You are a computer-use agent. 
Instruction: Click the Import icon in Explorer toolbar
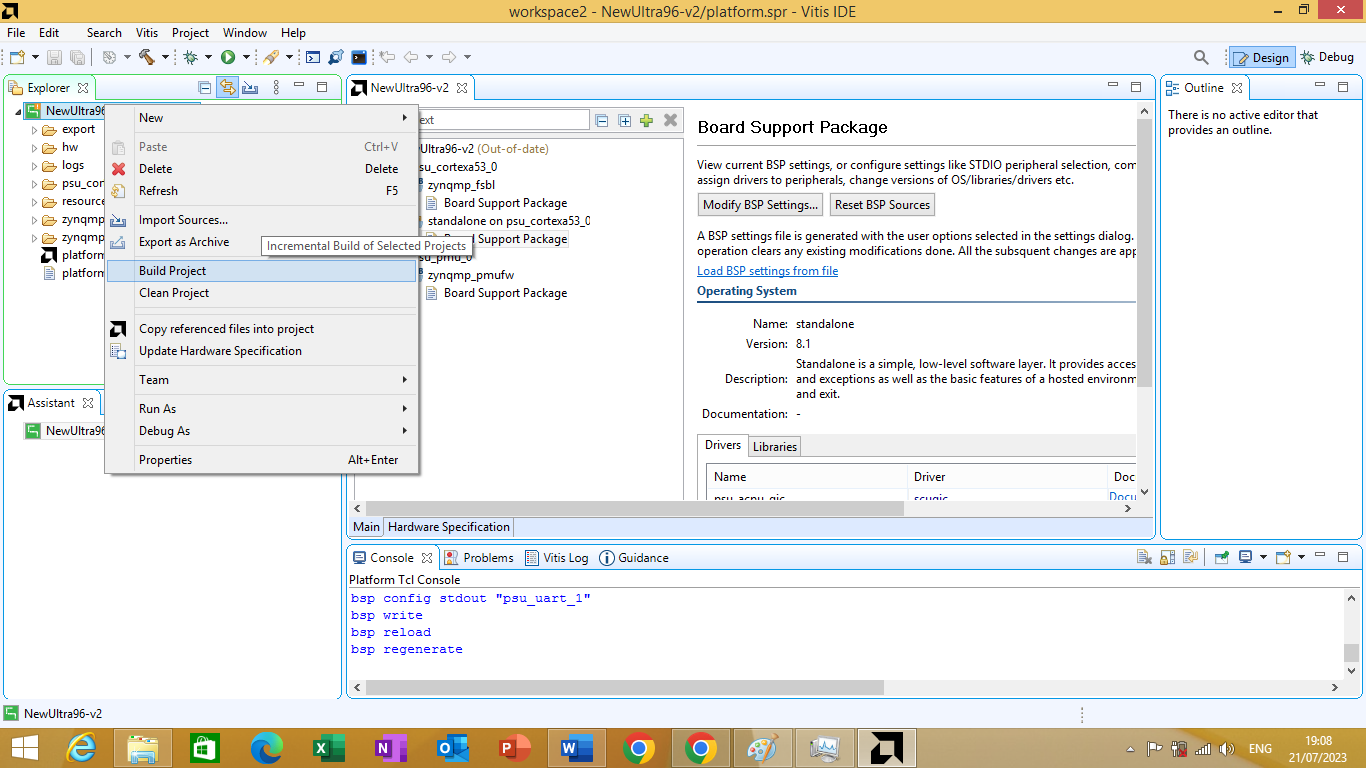(250, 88)
